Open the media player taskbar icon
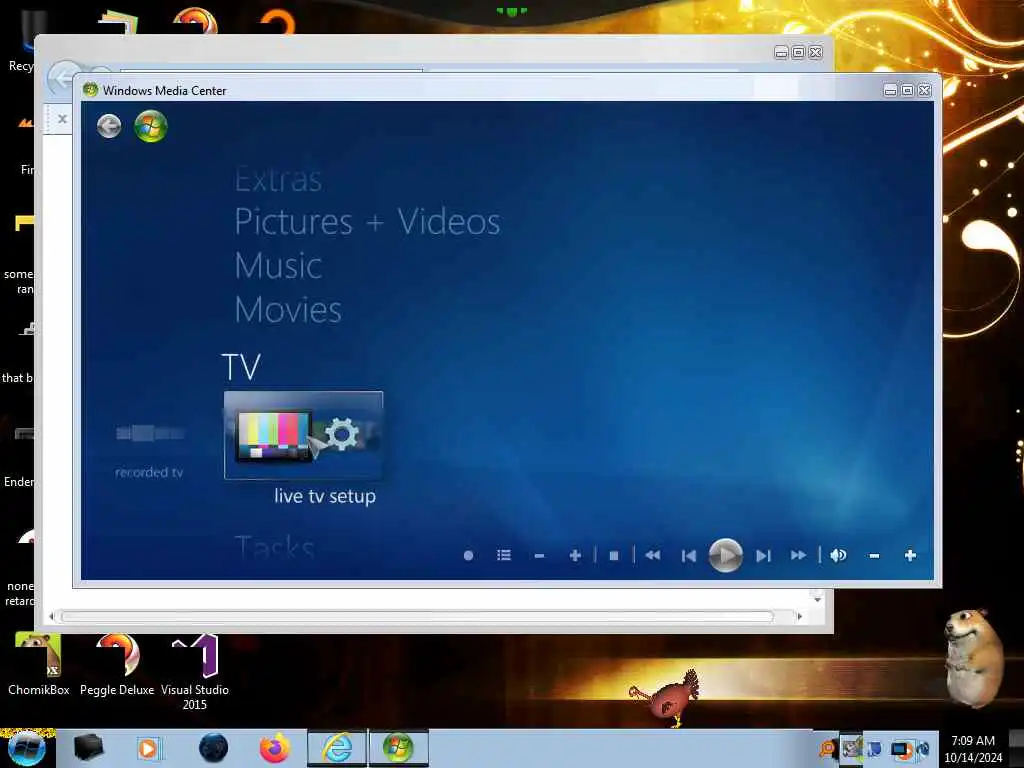 148,748
